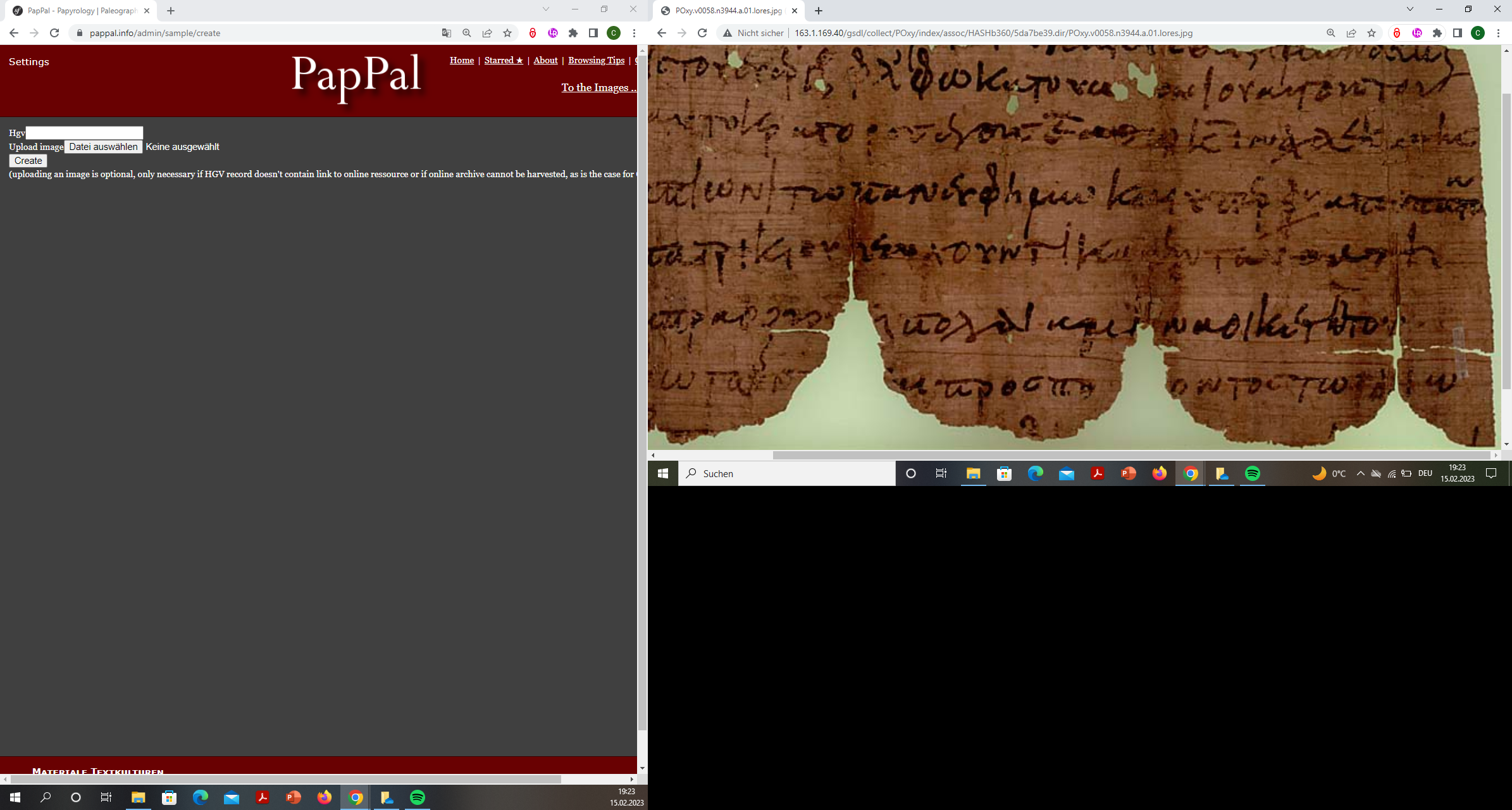
Task: Open a new tab in the POxy window
Action: pos(819,11)
